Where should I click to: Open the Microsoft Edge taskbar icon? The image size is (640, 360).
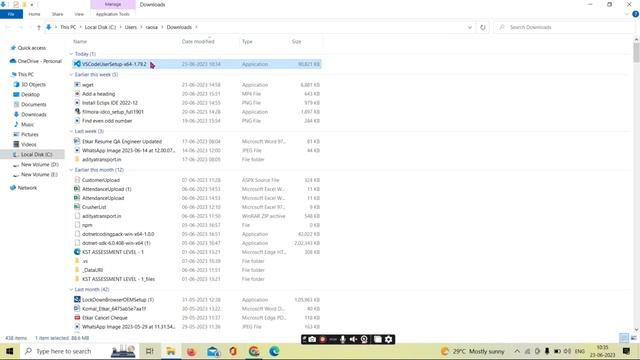pos(274,351)
